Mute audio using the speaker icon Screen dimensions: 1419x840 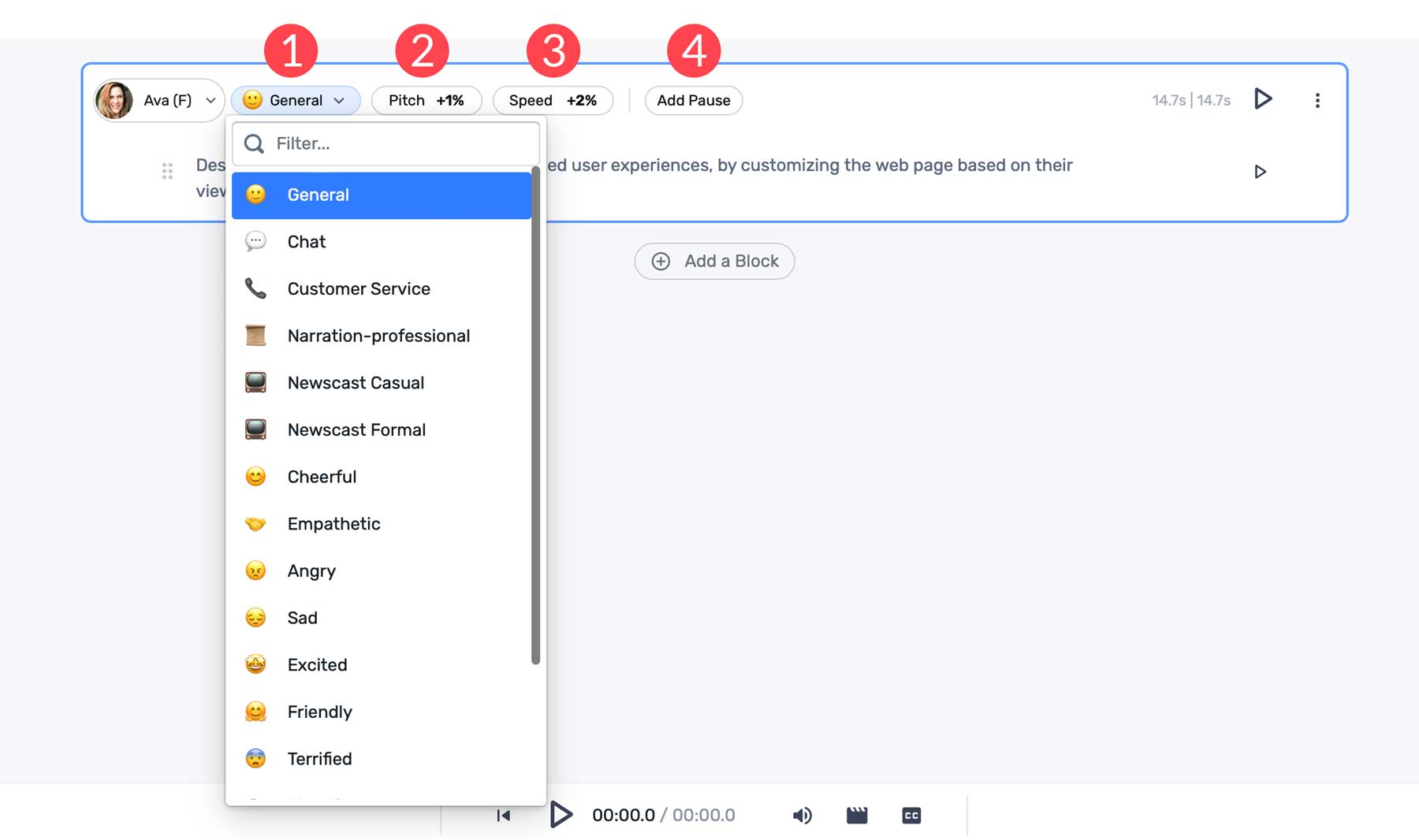[803, 815]
